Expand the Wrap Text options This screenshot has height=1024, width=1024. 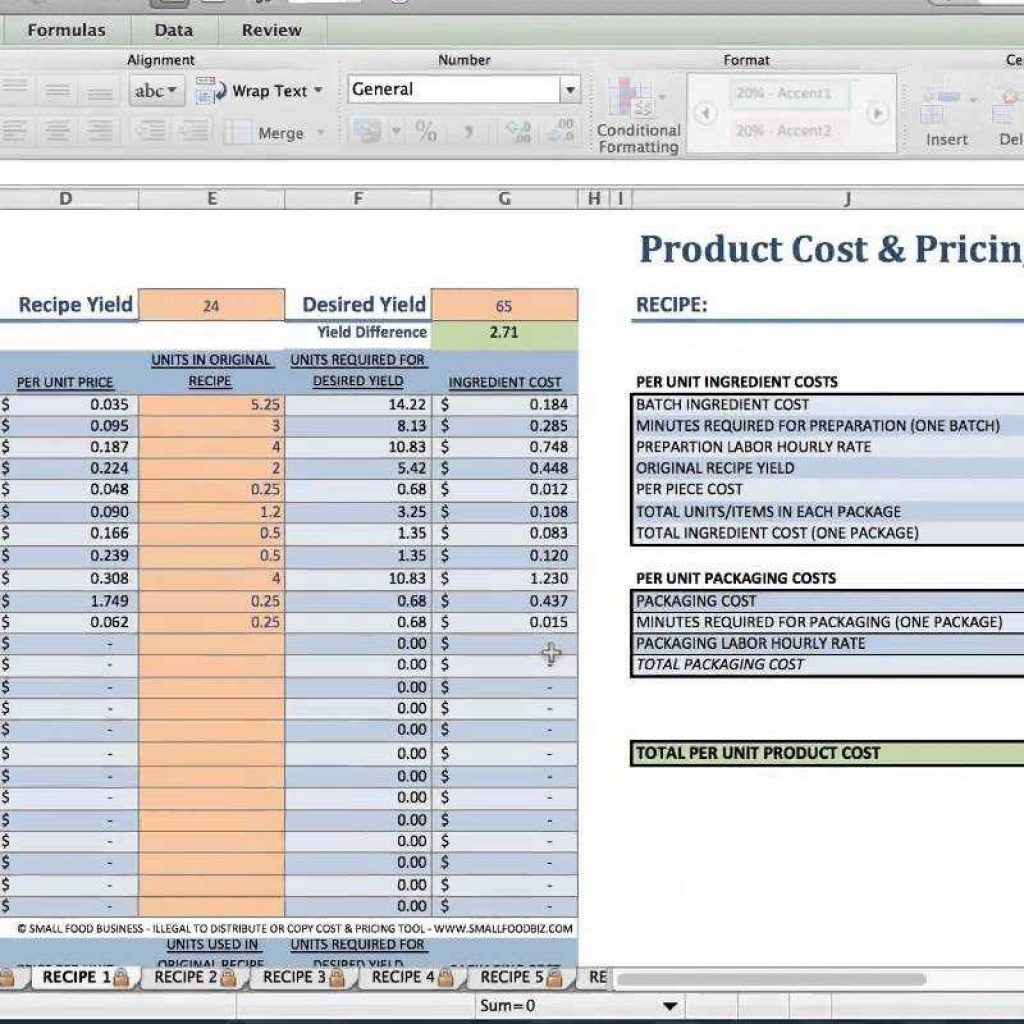(x=318, y=91)
